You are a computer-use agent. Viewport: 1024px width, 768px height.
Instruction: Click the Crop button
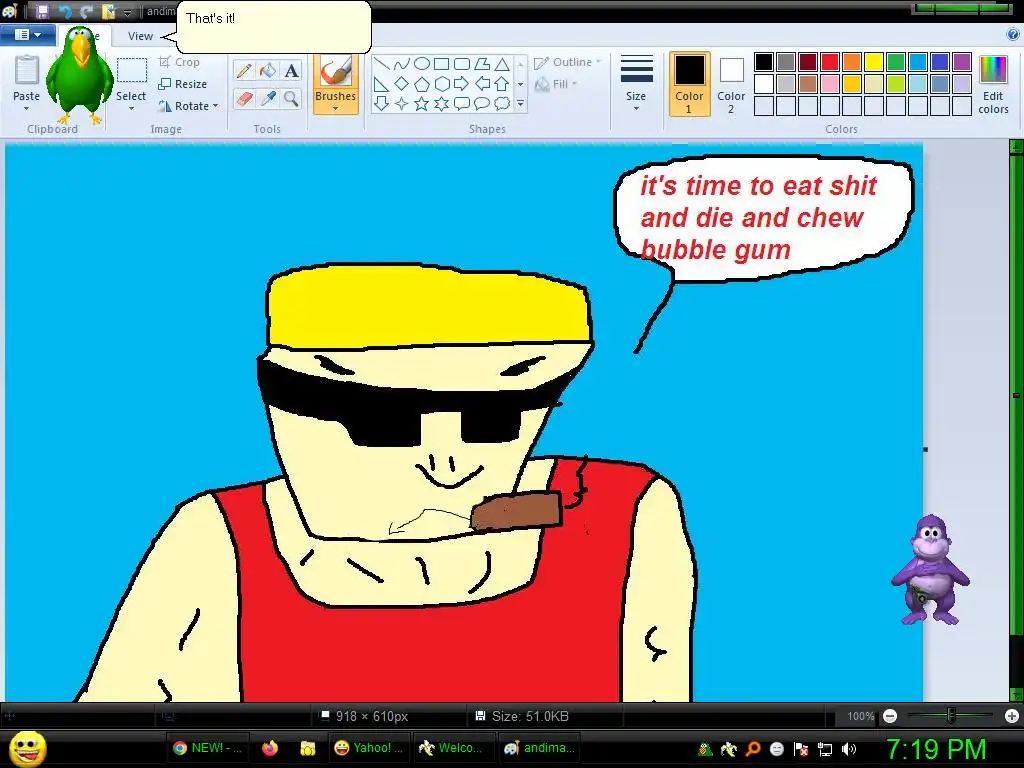pos(179,62)
